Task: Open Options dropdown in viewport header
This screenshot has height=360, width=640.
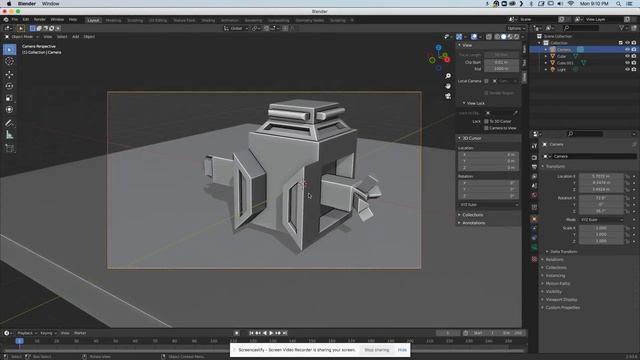Action: click(516, 29)
